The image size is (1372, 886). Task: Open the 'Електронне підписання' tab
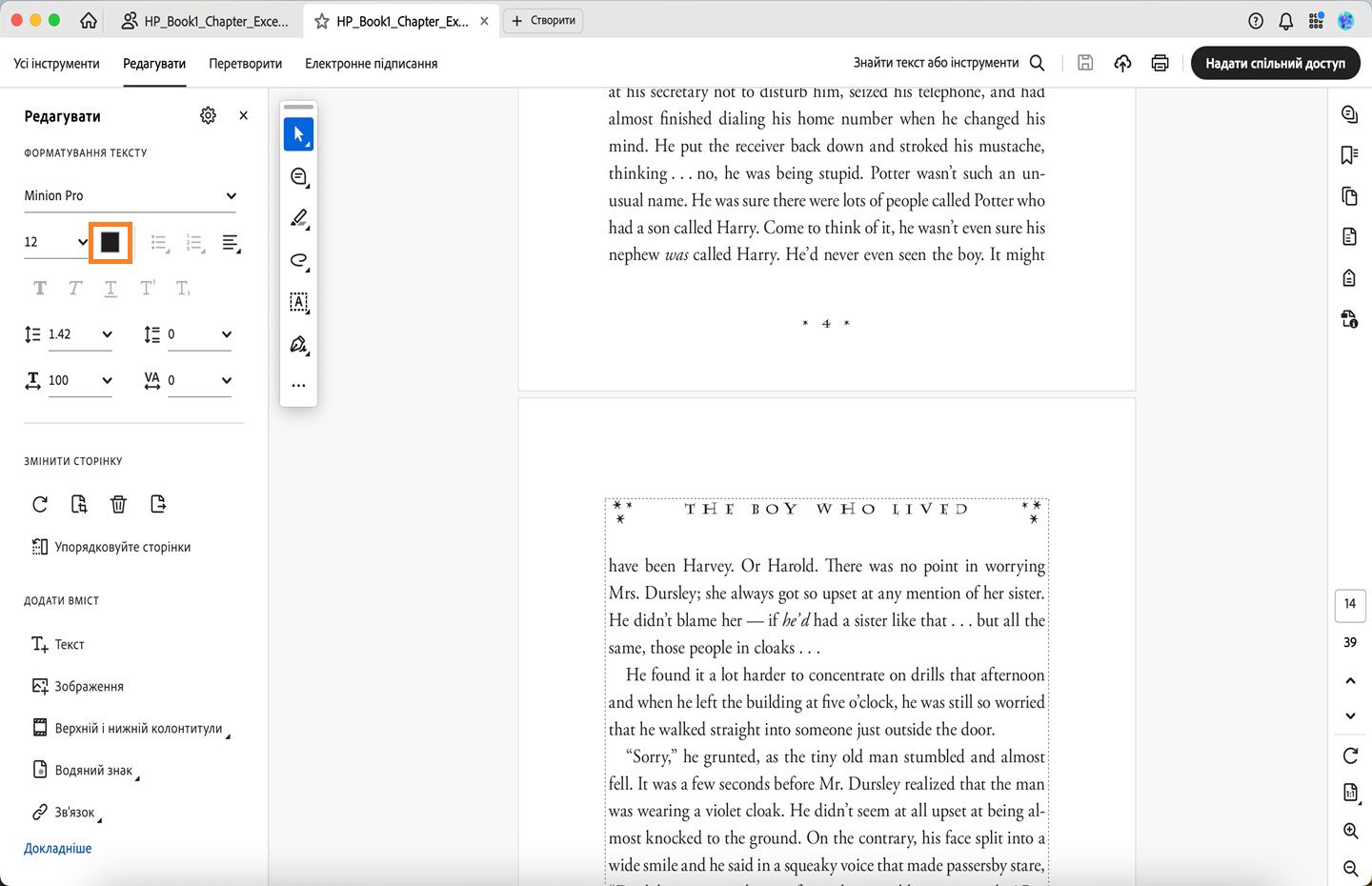[372, 64]
